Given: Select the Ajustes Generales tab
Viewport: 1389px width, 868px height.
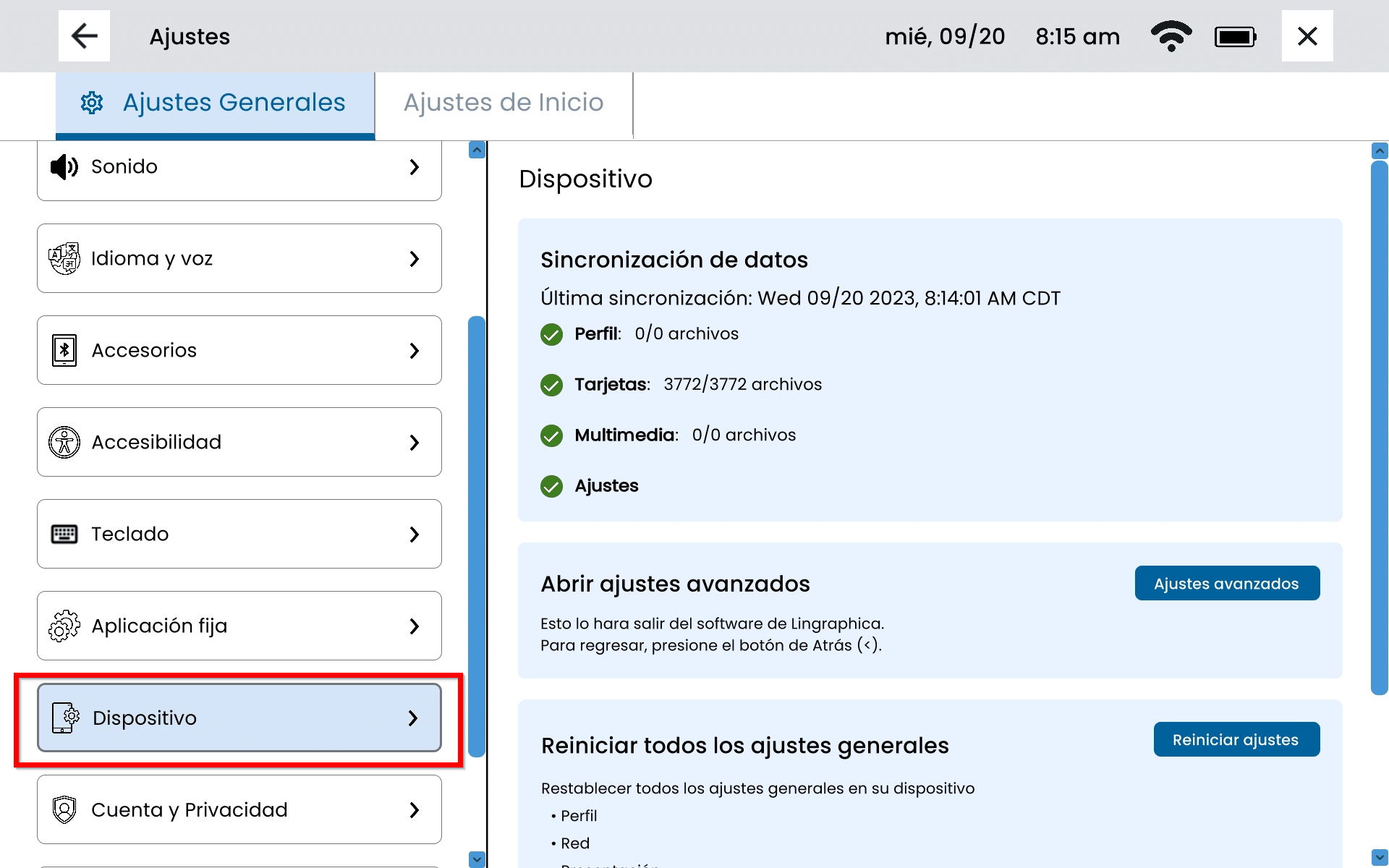Looking at the screenshot, I should [215, 103].
